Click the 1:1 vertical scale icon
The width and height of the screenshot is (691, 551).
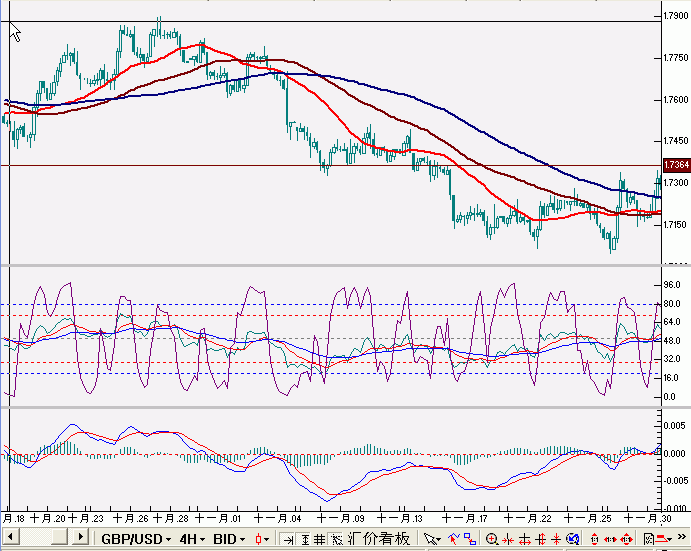pyautogui.click(x=594, y=539)
